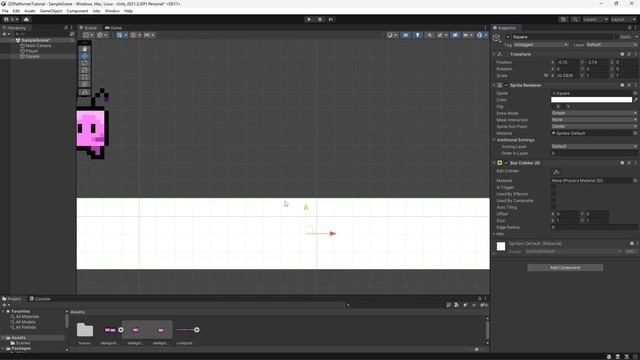Image resolution: width=640 pixels, height=360 pixels.
Task: Click the Pause button
Action: (320, 19)
